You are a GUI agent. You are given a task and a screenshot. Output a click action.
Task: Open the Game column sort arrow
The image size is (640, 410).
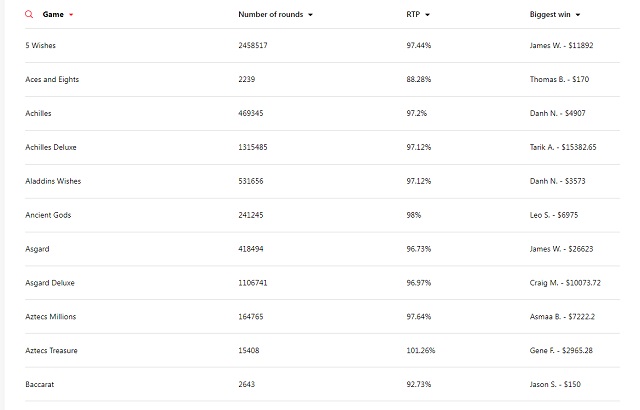pyautogui.click(x=71, y=15)
